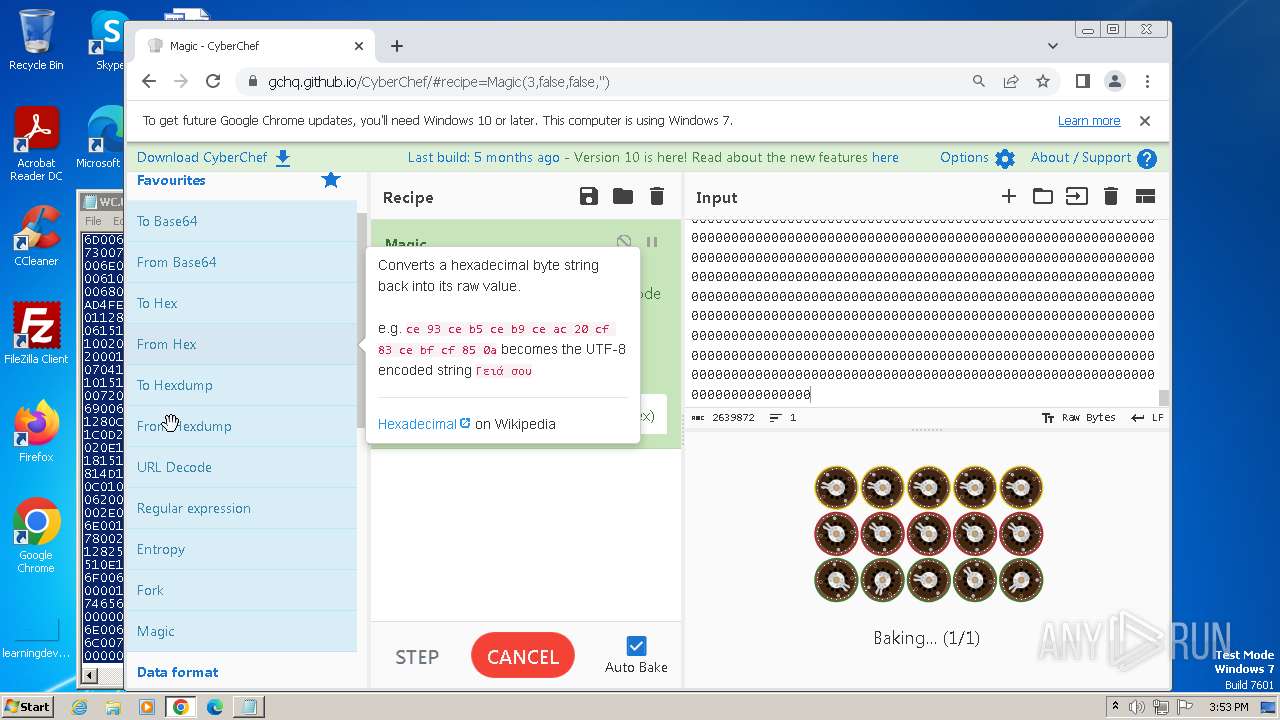Reload the page in Chrome
Viewport: 1280px width, 720px height.
[213, 82]
